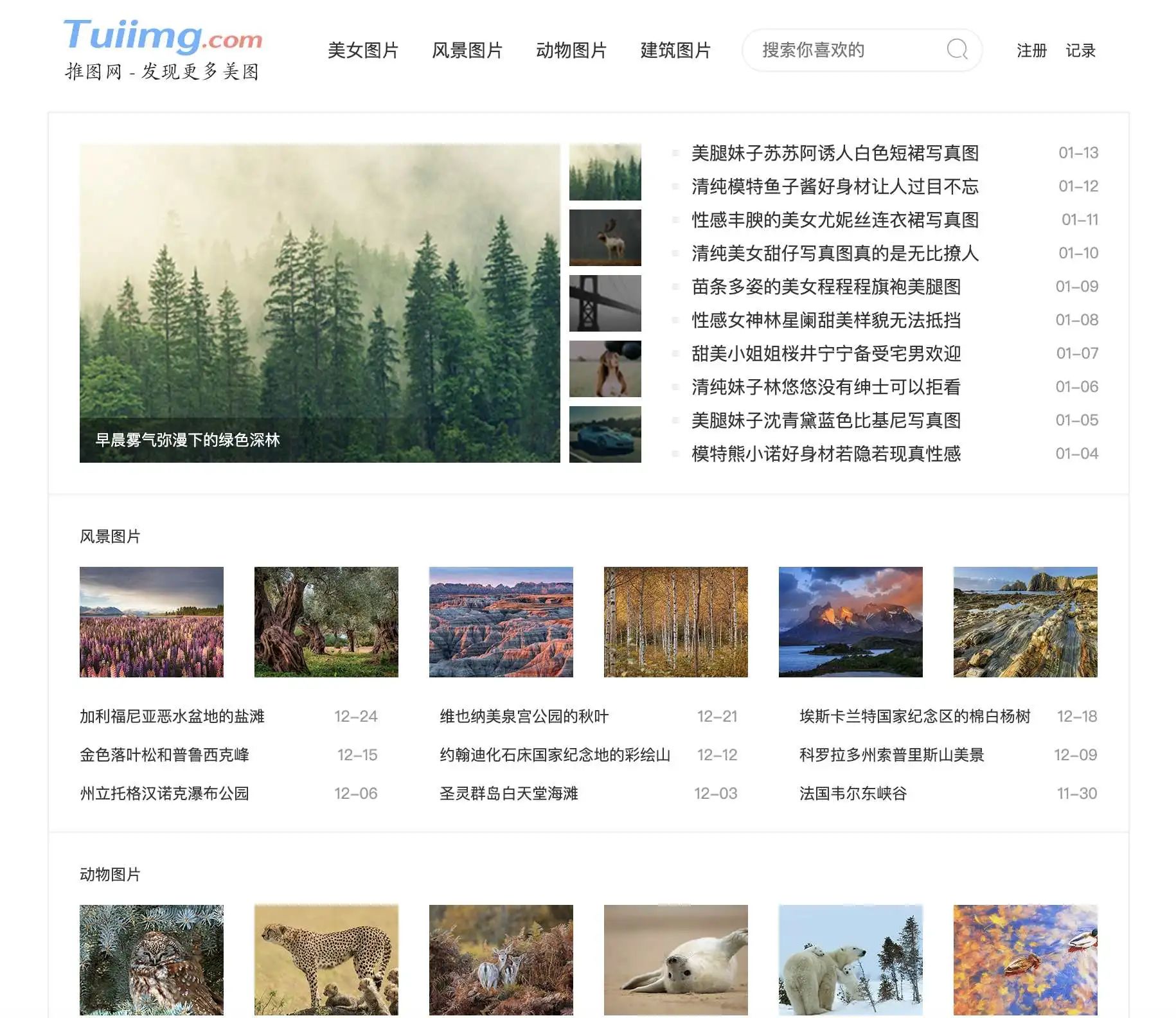Open 埃斯卡兰特国家纪念区的棉白杨树 link
Viewport: 1176px width, 1018px height.
(x=915, y=717)
